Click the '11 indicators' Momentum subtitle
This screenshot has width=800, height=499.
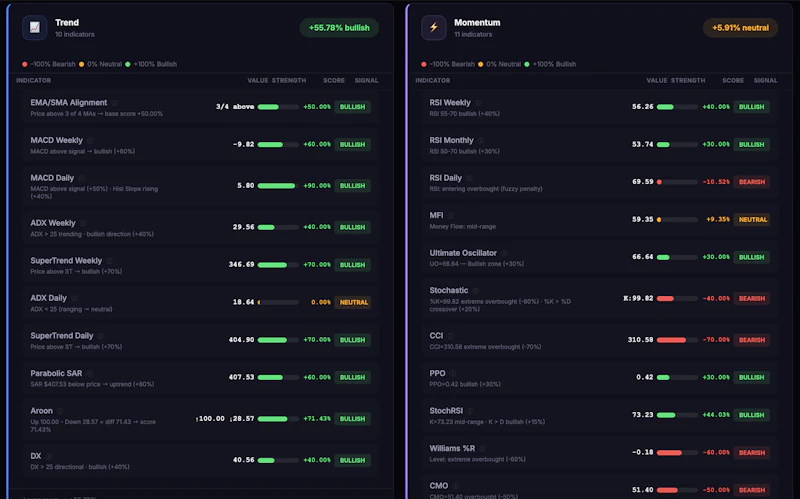473,34
